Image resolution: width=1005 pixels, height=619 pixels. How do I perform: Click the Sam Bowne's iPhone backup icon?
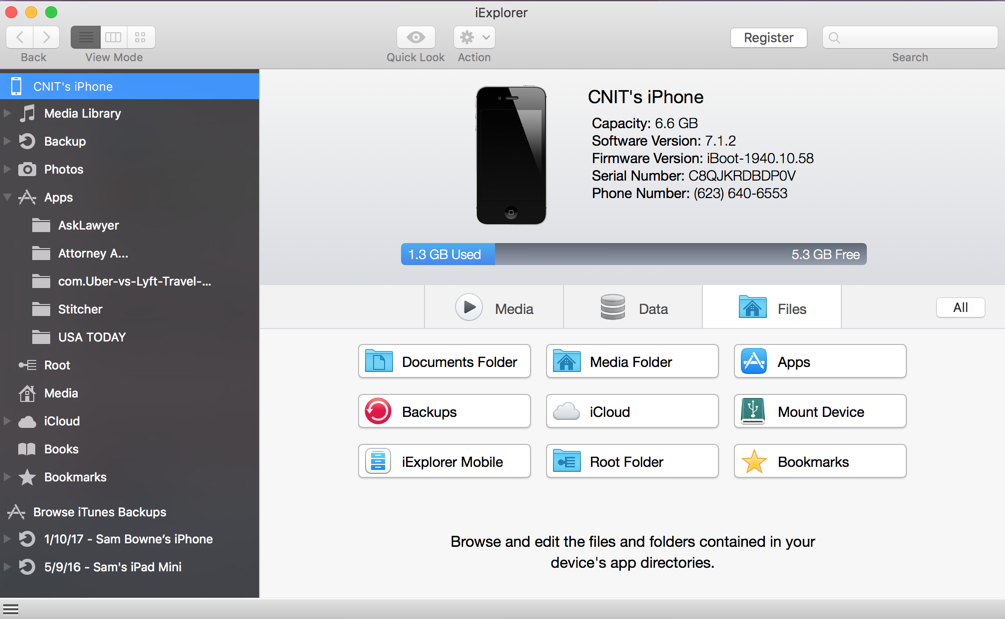coord(27,539)
